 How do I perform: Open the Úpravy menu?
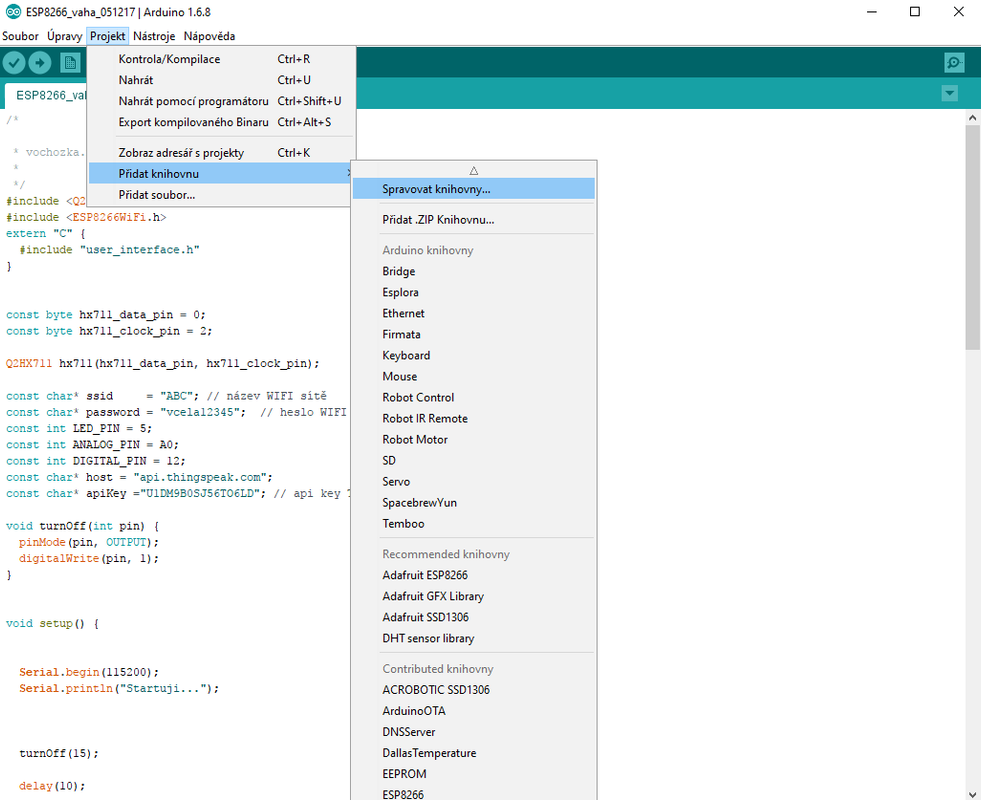pos(64,36)
